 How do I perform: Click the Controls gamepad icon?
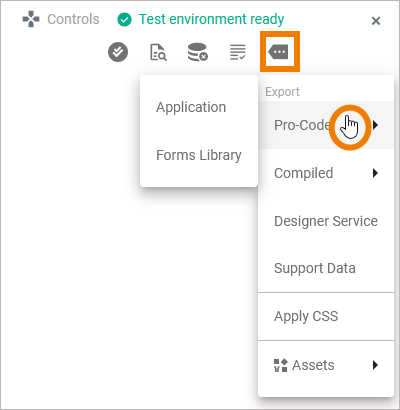coord(31,19)
